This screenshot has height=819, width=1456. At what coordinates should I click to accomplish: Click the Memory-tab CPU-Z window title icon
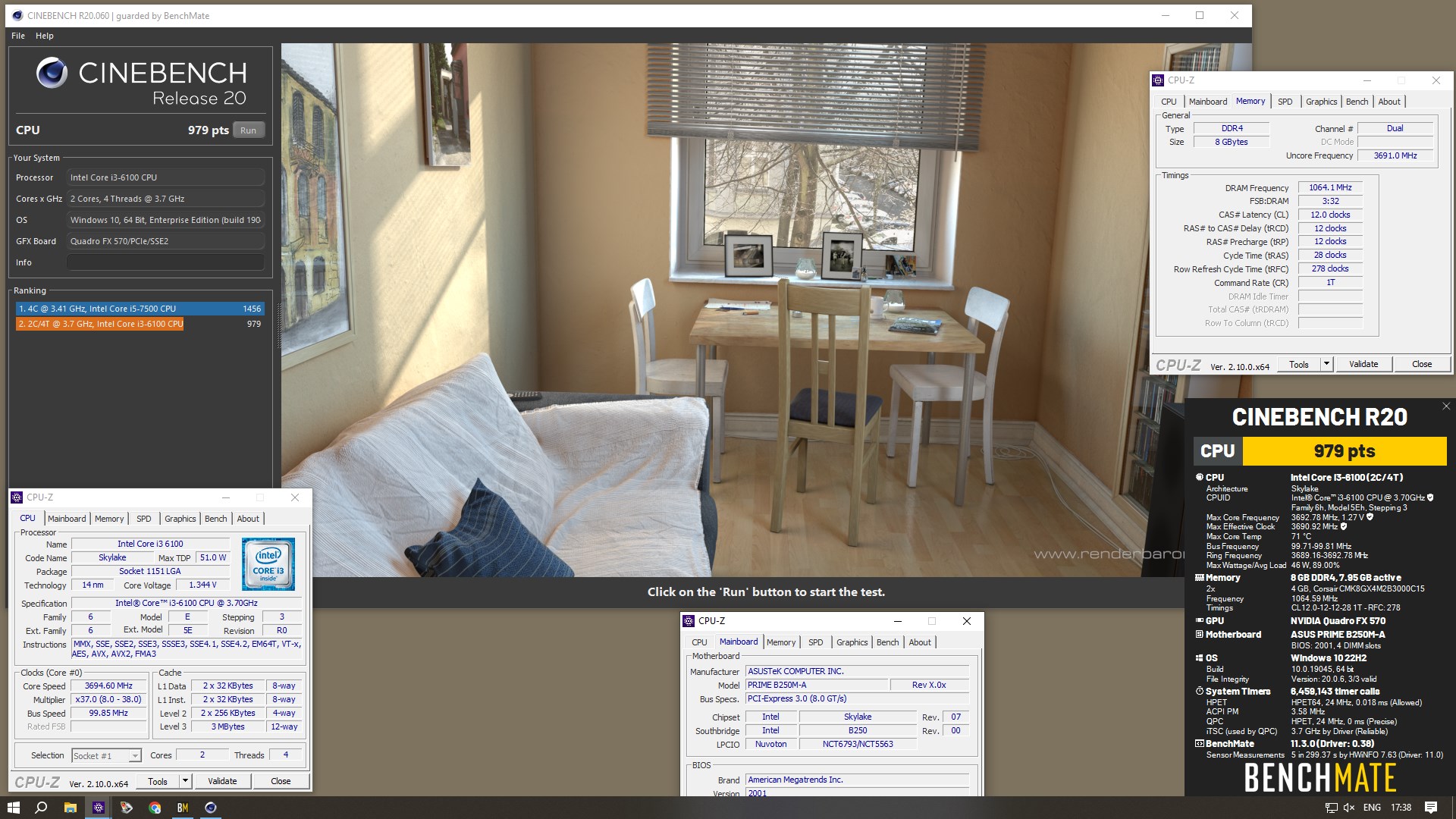tap(1158, 80)
